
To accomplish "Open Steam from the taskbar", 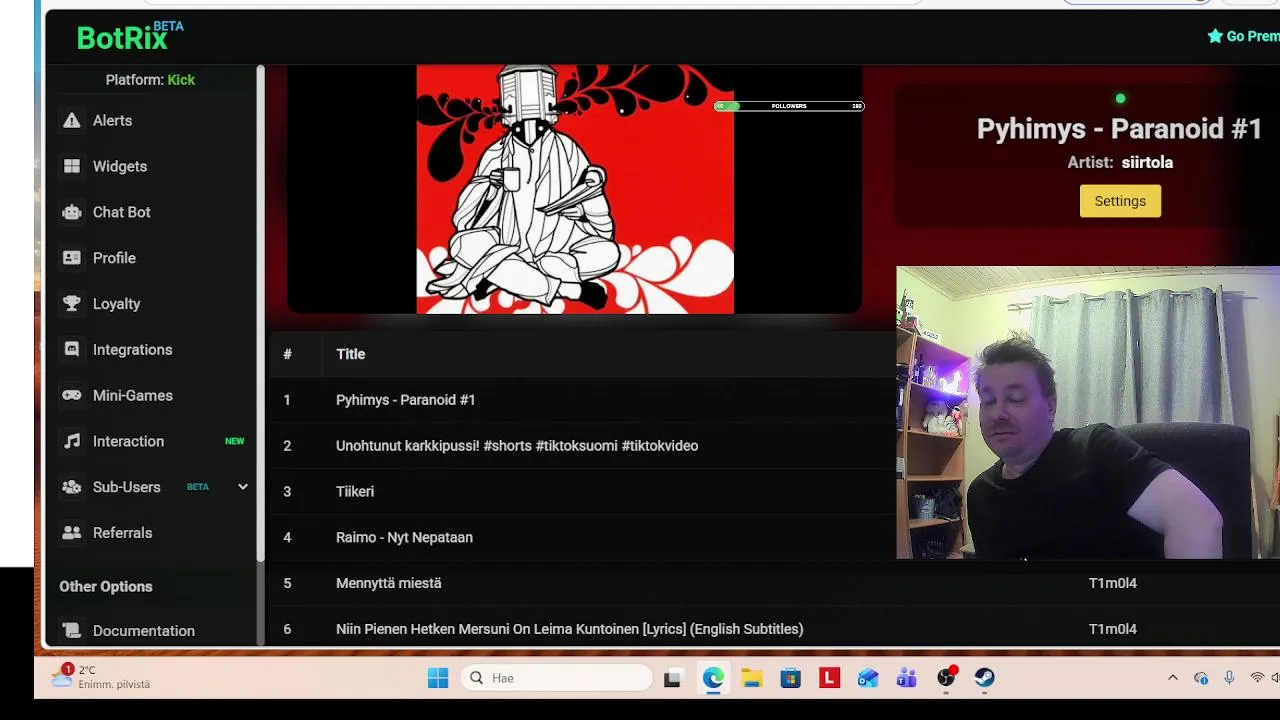I will pos(985,678).
